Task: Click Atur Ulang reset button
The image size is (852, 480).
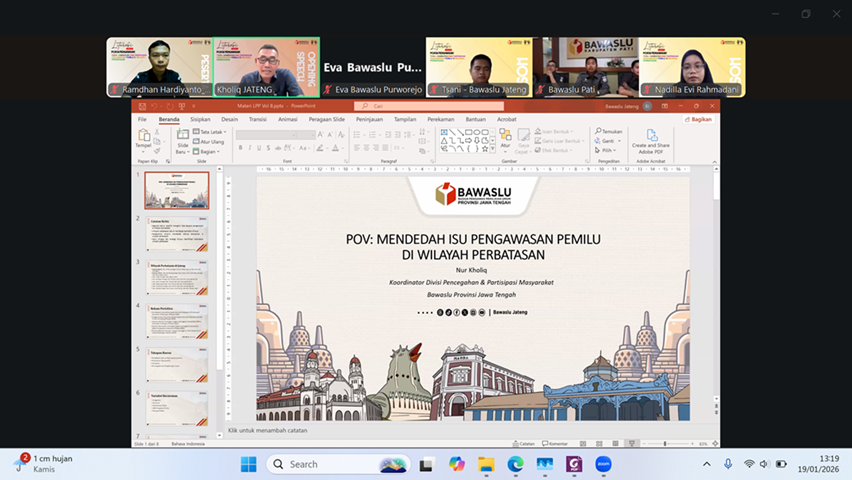Action: [211, 142]
